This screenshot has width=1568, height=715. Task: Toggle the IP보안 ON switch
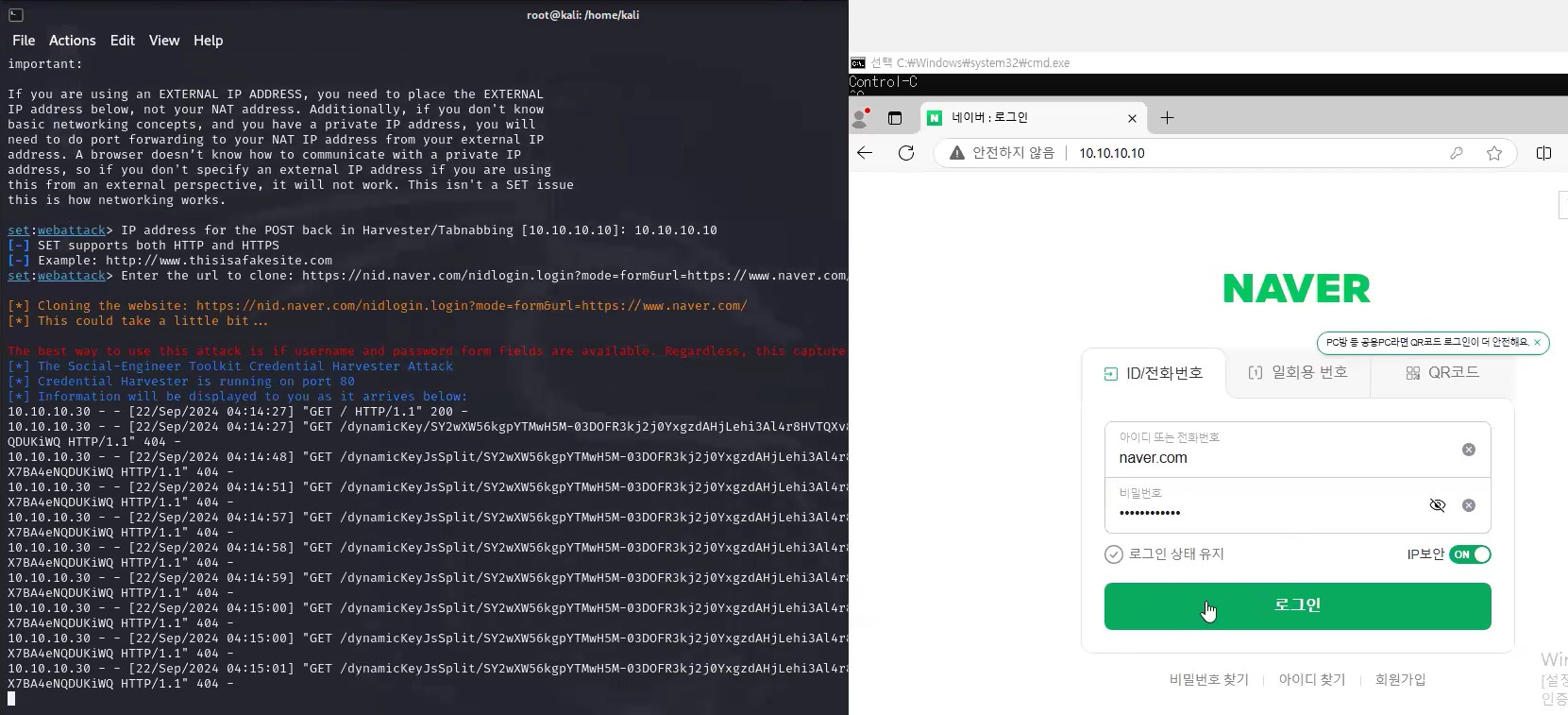(x=1470, y=554)
